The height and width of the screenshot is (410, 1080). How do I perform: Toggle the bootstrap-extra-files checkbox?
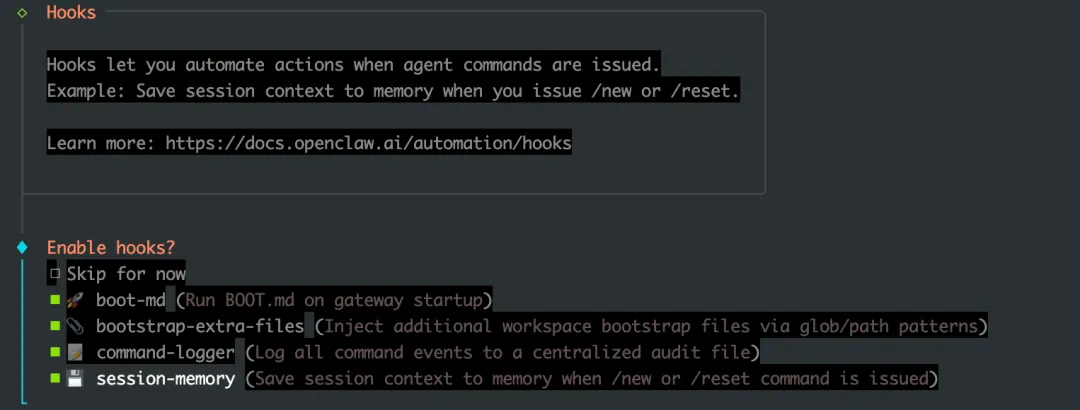pos(54,326)
